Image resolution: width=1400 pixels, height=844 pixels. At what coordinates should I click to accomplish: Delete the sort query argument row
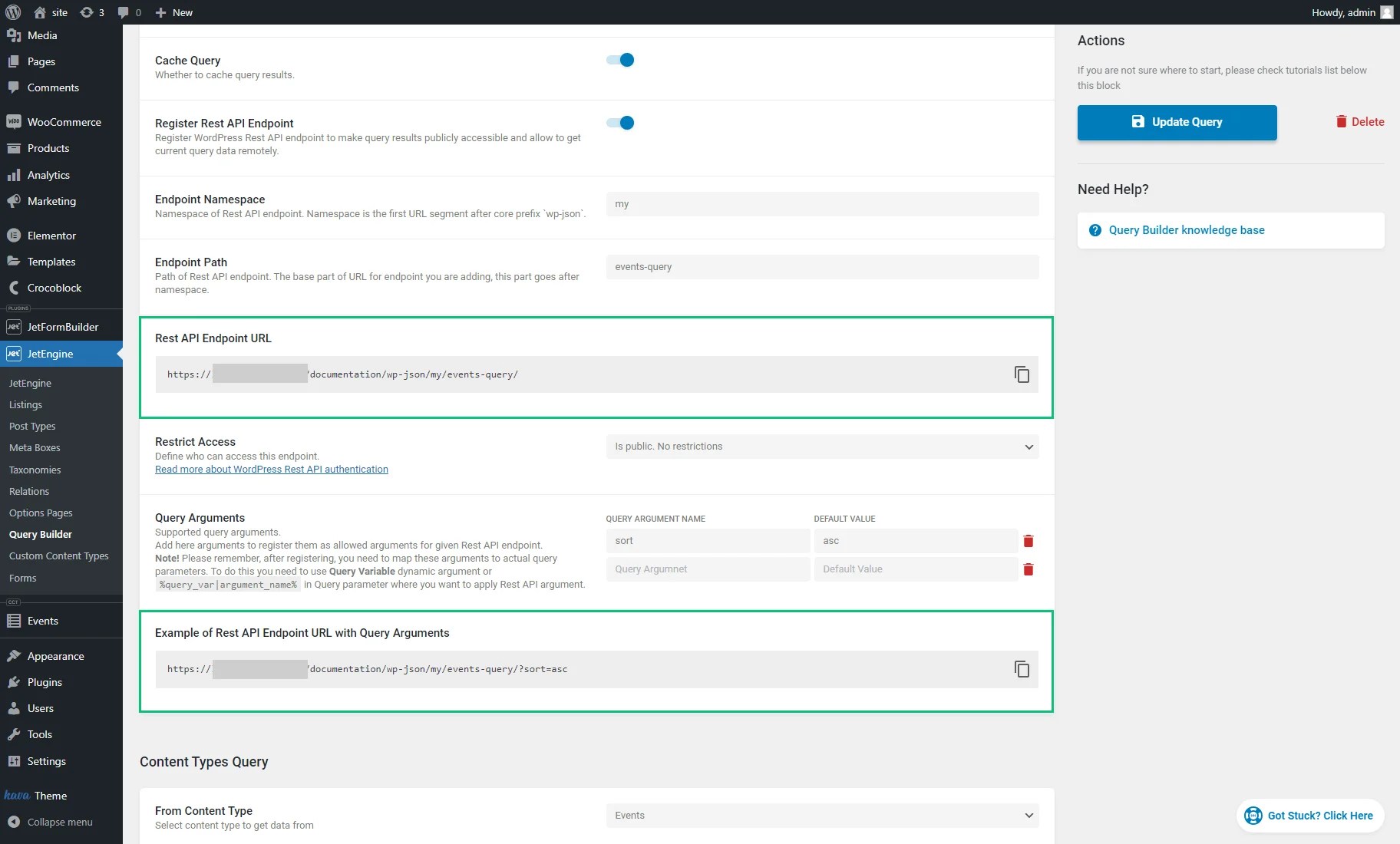pyautogui.click(x=1029, y=540)
